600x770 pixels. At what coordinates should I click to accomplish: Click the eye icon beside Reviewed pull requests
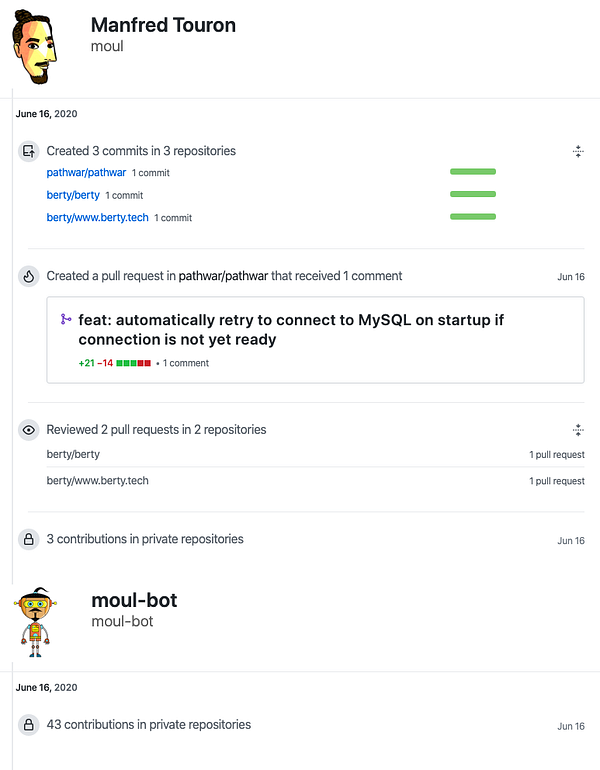[29, 430]
